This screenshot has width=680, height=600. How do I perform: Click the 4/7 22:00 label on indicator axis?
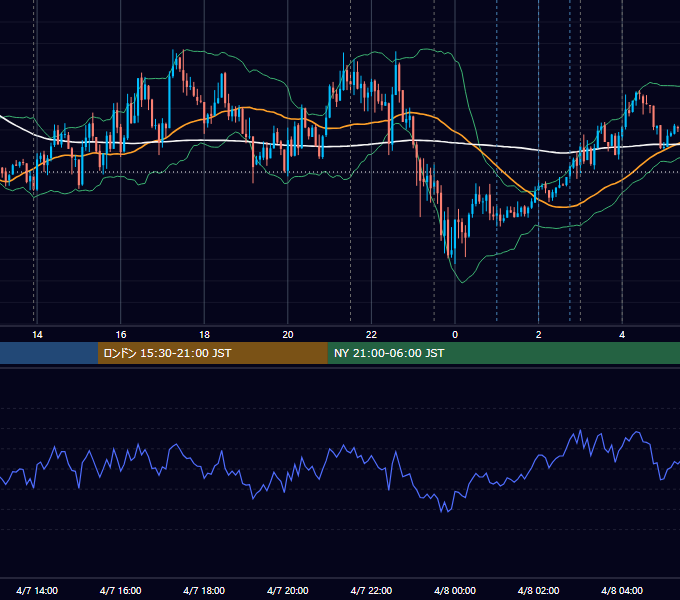pos(371,590)
